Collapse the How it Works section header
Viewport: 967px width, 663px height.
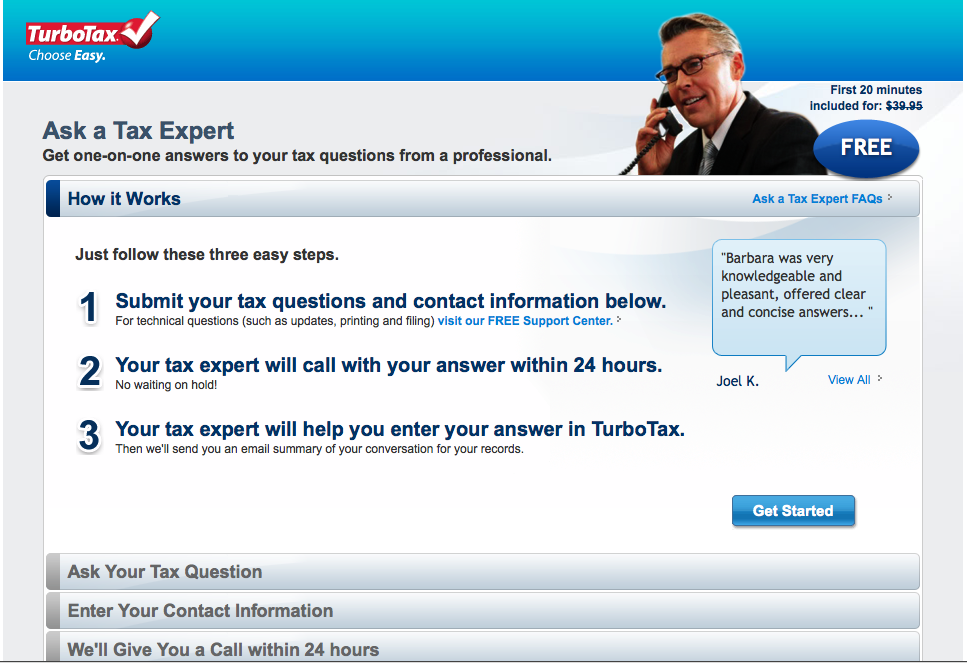click(483, 199)
